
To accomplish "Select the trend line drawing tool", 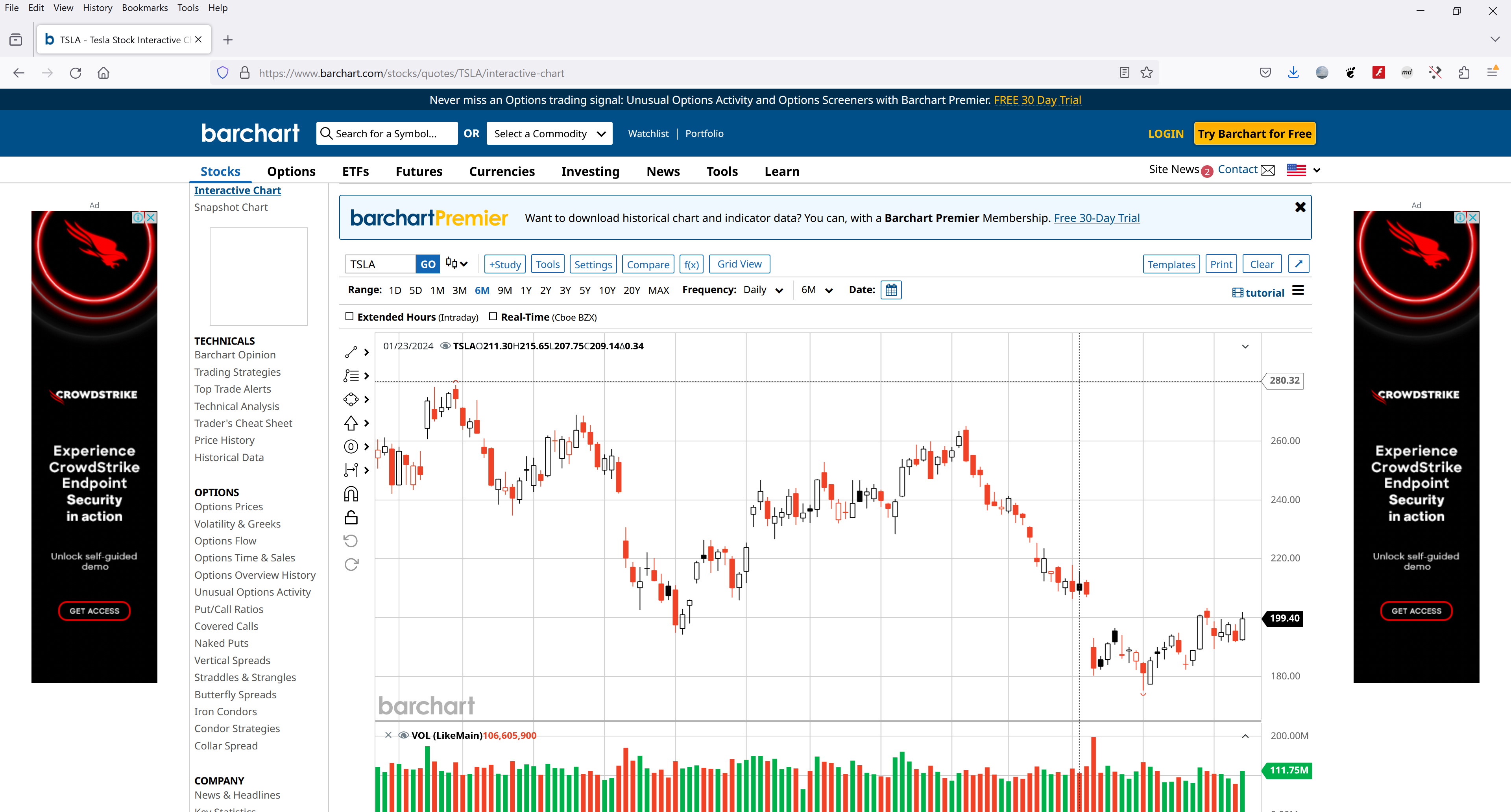I will click(x=351, y=352).
